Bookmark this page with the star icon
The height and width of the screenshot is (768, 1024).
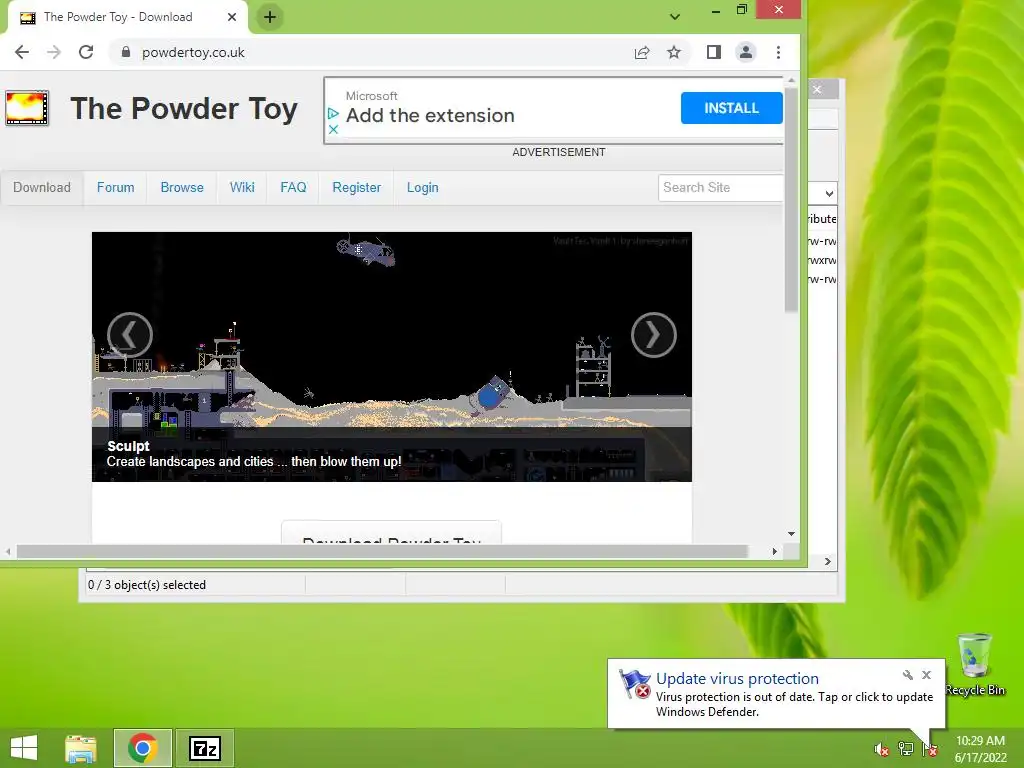click(x=674, y=52)
